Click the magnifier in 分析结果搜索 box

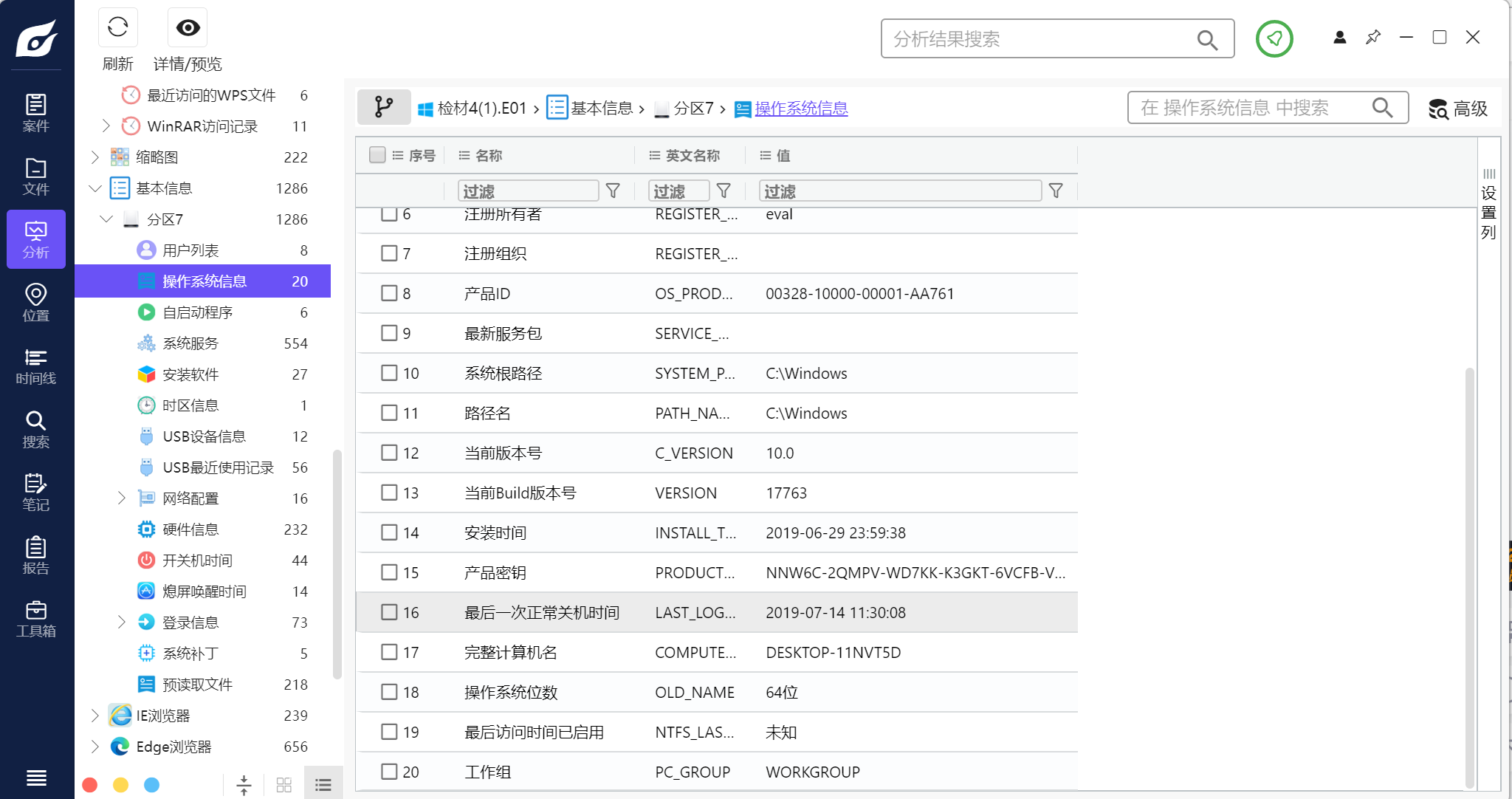tap(1207, 39)
